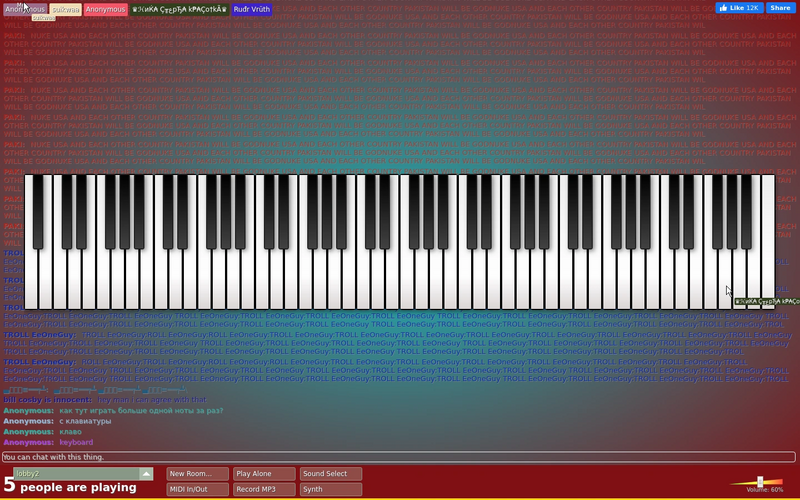Click the dark green Cyrillic-styled user tag
The height and width of the screenshot is (500, 800).
(179, 9)
